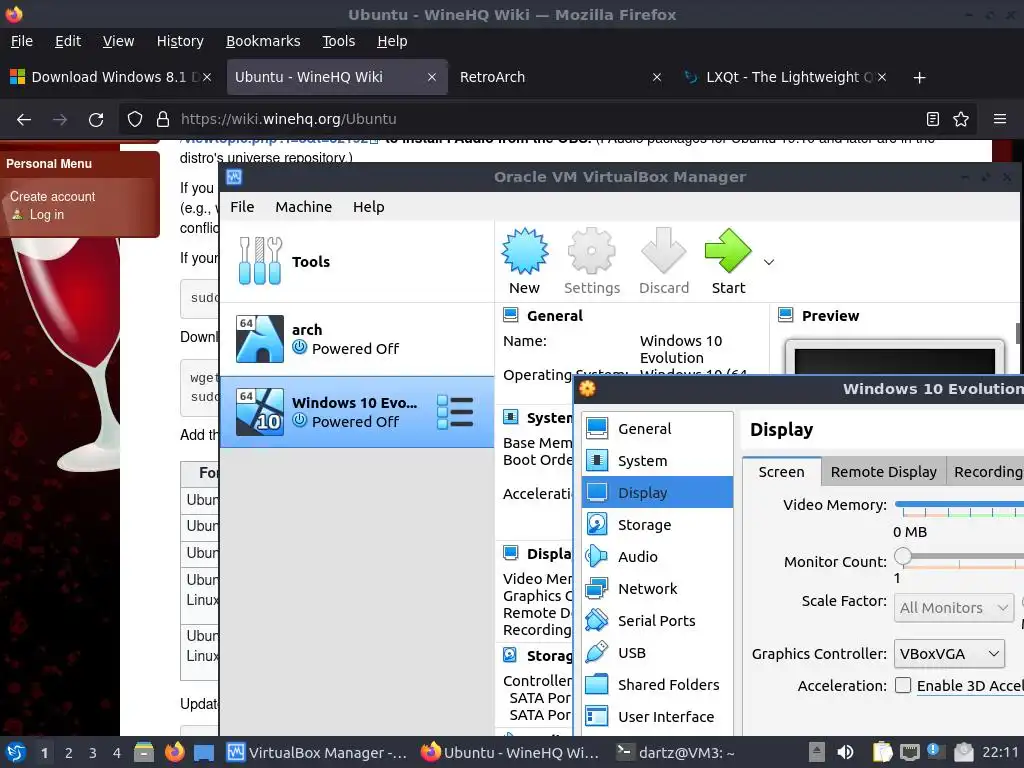Click the Discard arrow icon
This screenshot has height=768, width=1024.
click(x=664, y=251)
